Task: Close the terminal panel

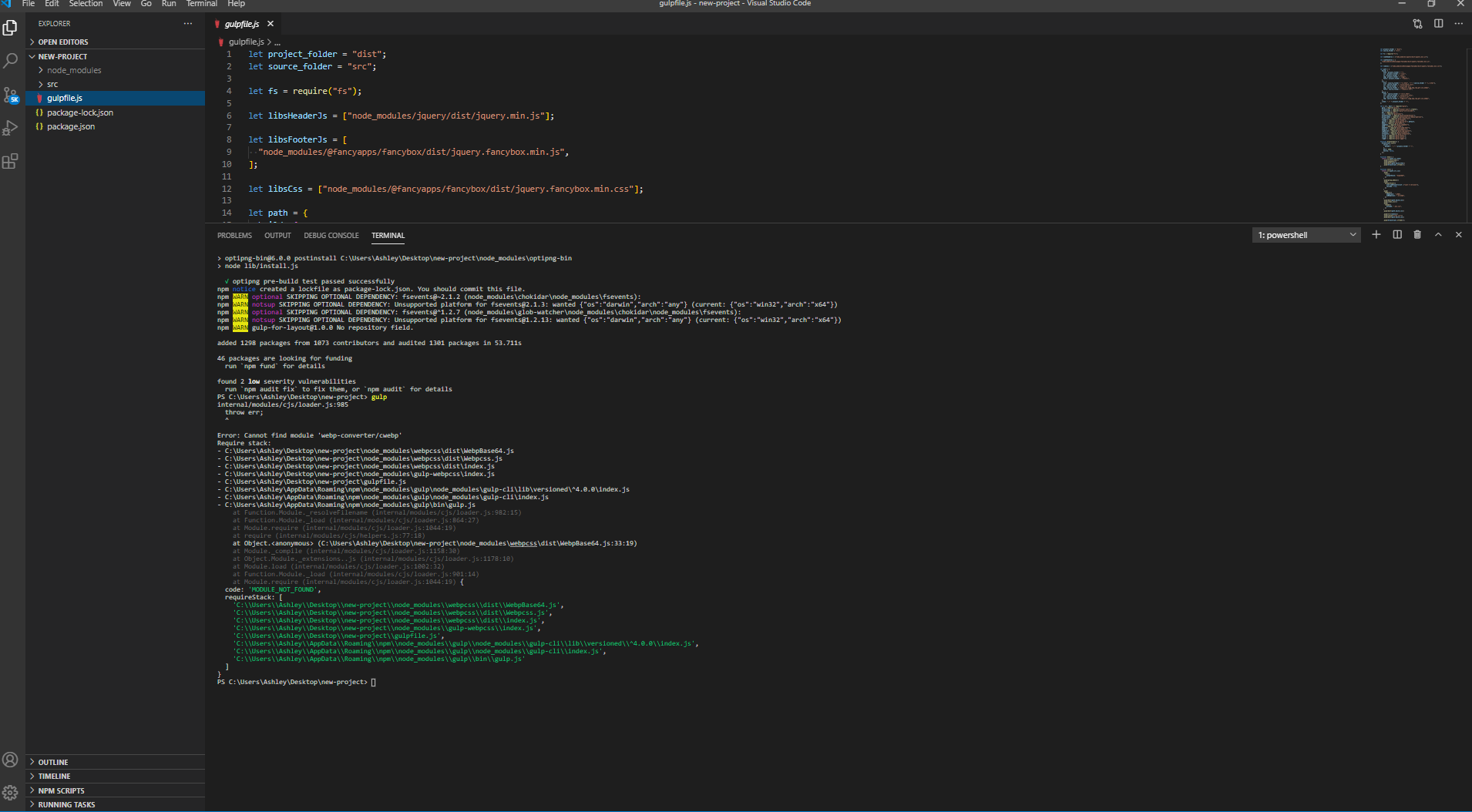Action: [x=1458, y=235]
